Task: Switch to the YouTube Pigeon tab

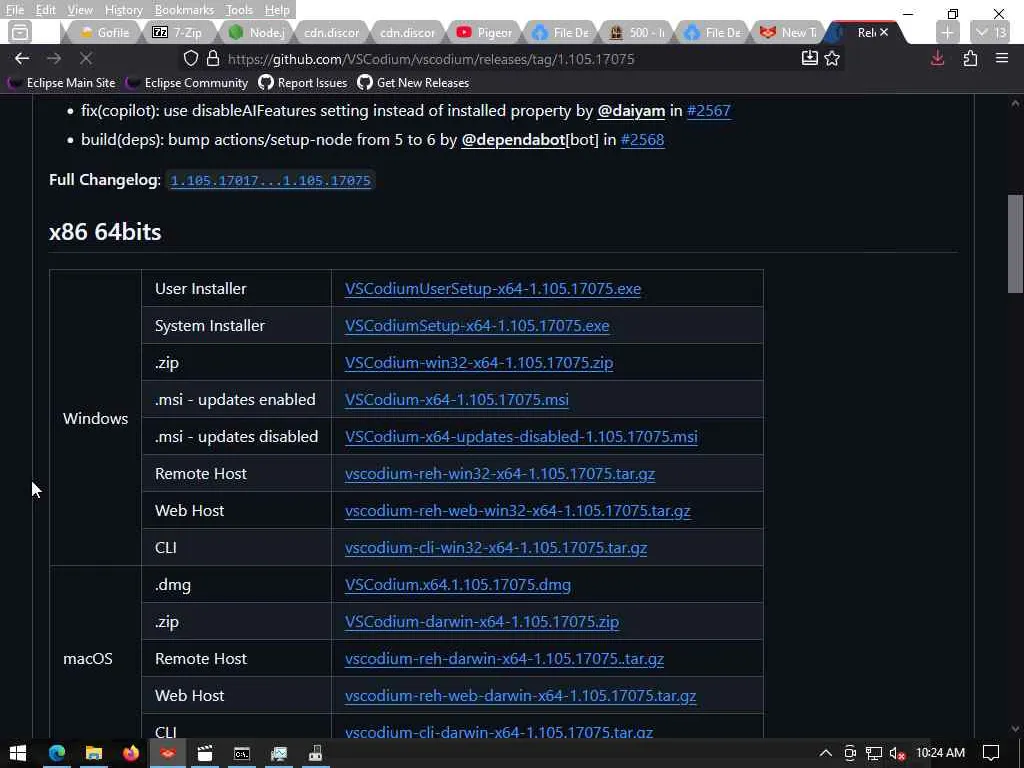Action: [484, 32]
